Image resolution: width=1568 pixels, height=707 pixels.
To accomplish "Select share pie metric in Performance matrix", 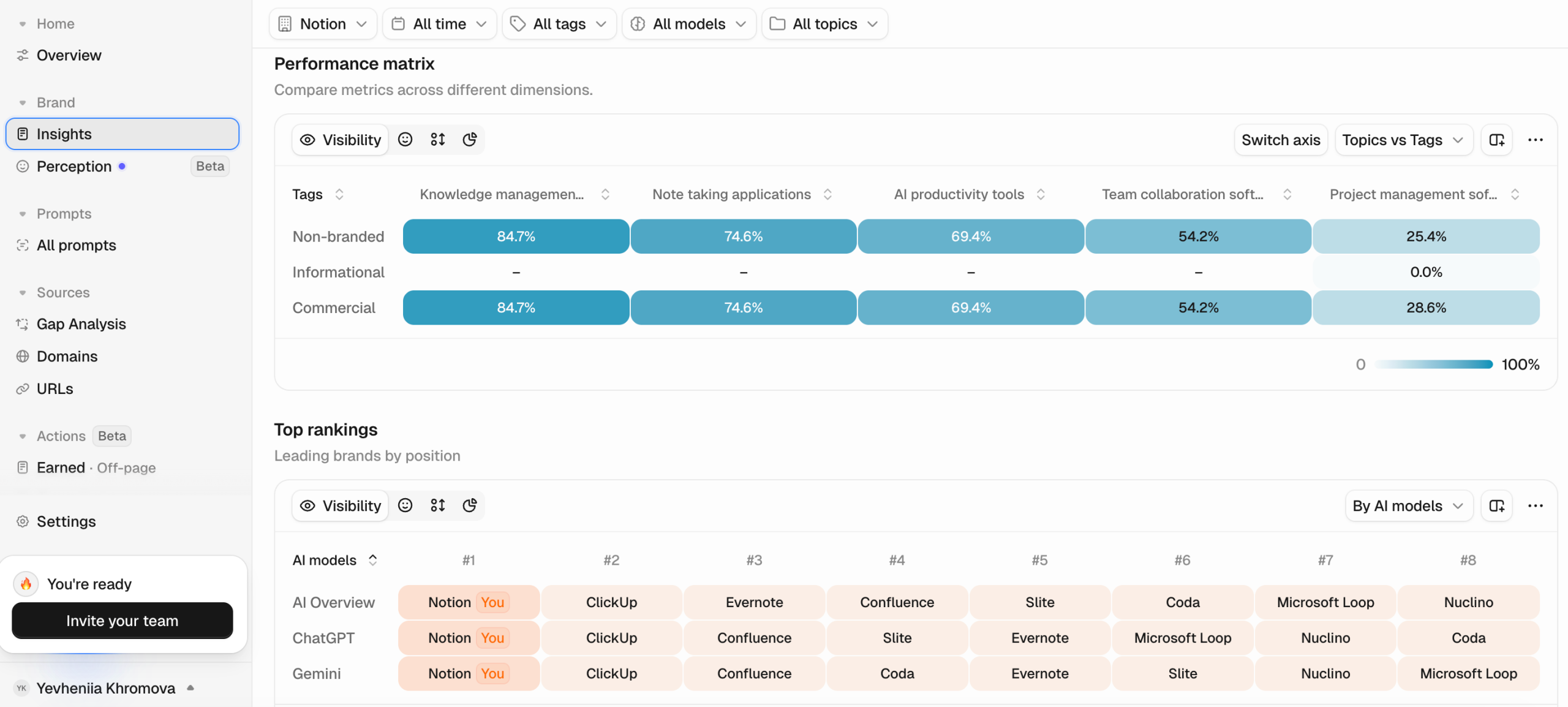I will tap(470, 140).
